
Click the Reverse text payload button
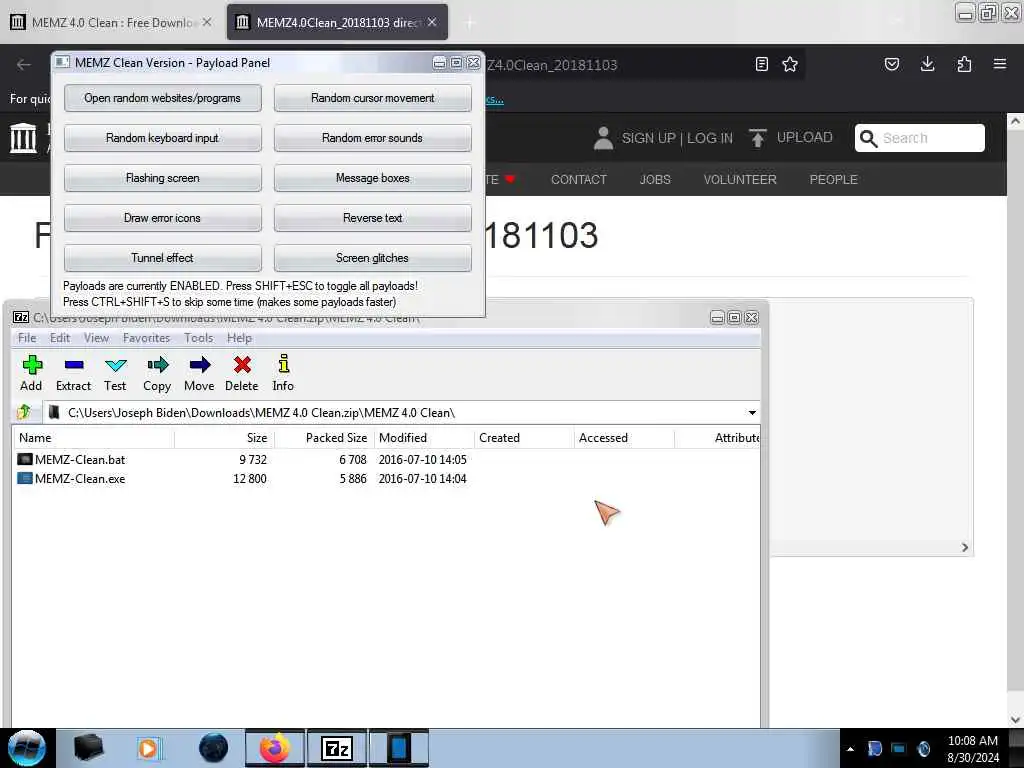coord(372,217)
